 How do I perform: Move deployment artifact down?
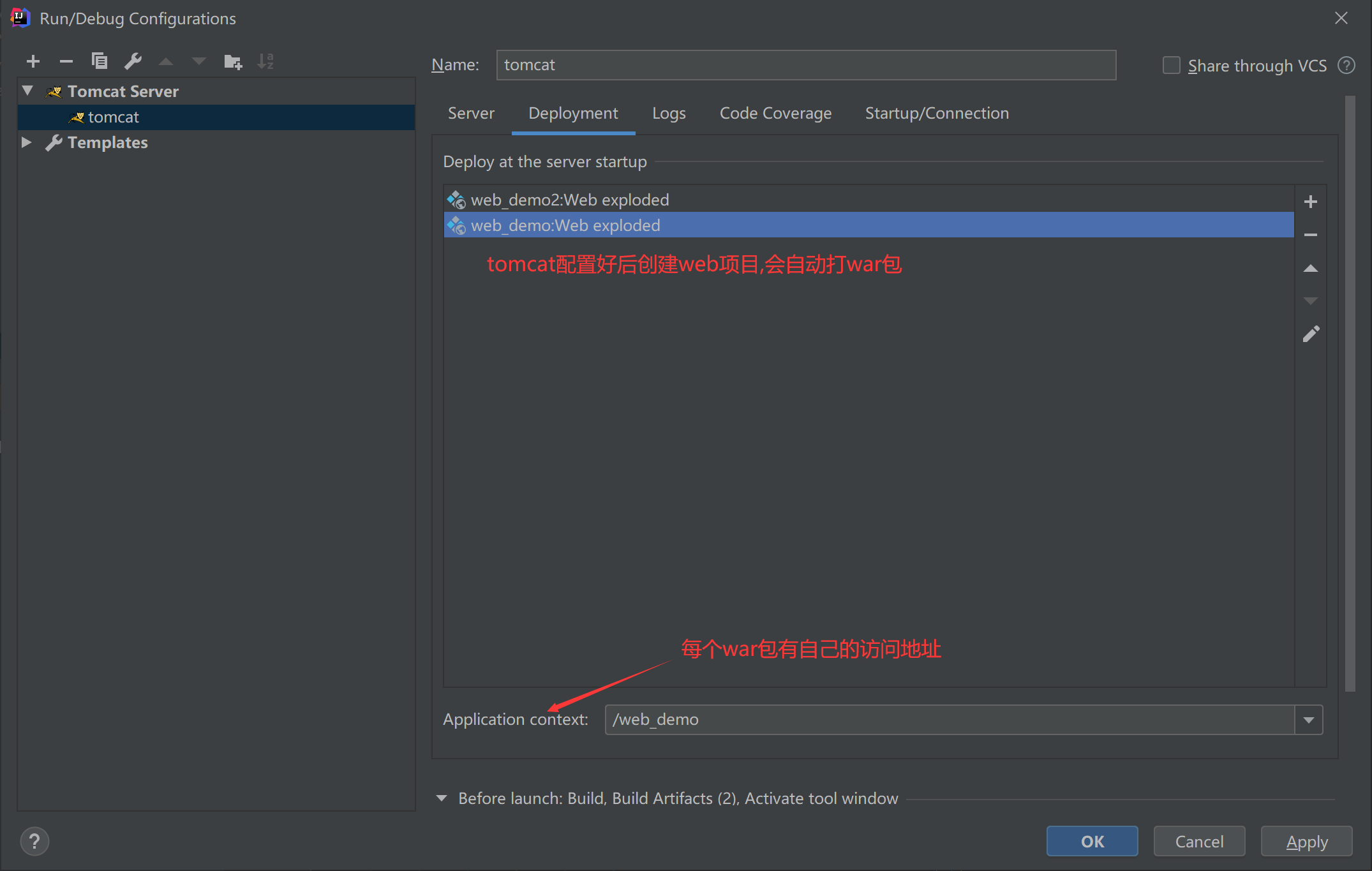click(1311, 301)
